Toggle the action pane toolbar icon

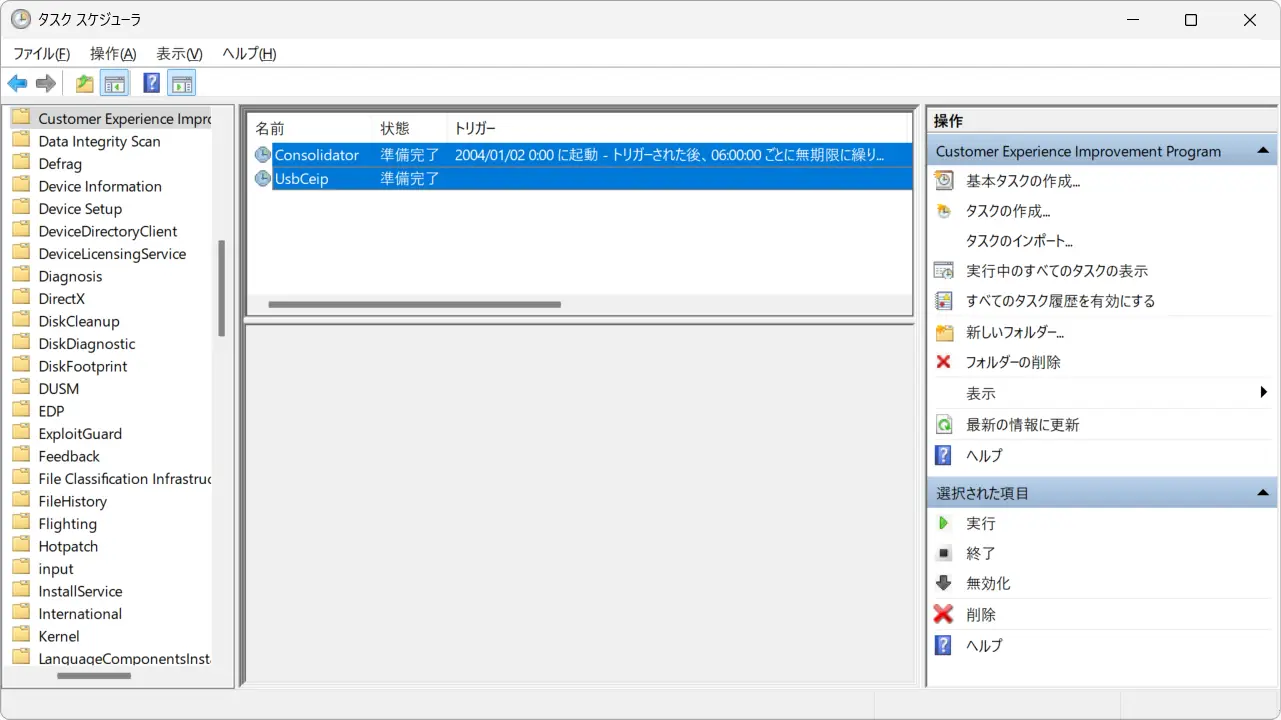181,83
